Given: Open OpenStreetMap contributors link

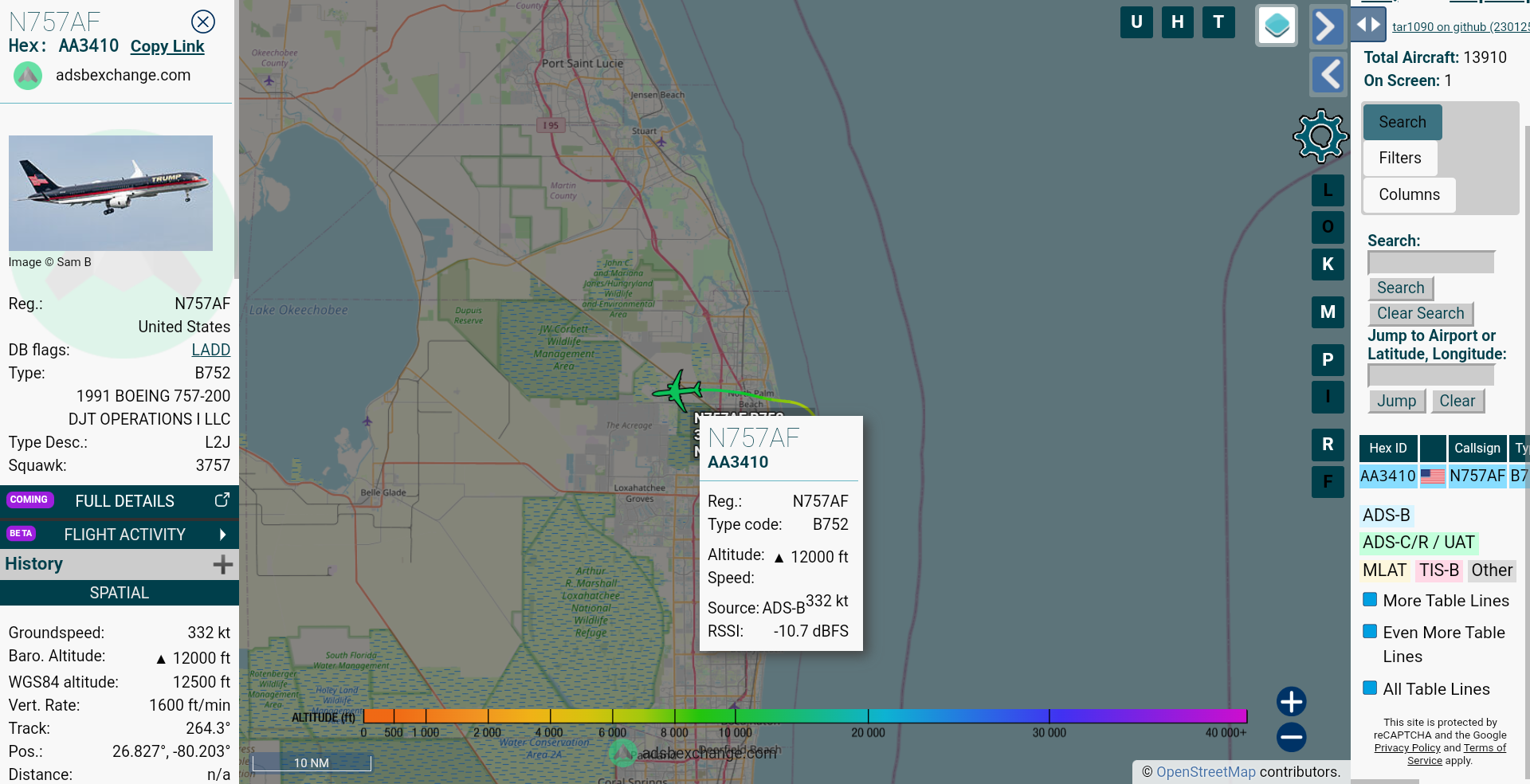Looking at the screenshot, I should (x=1206, y=771).
